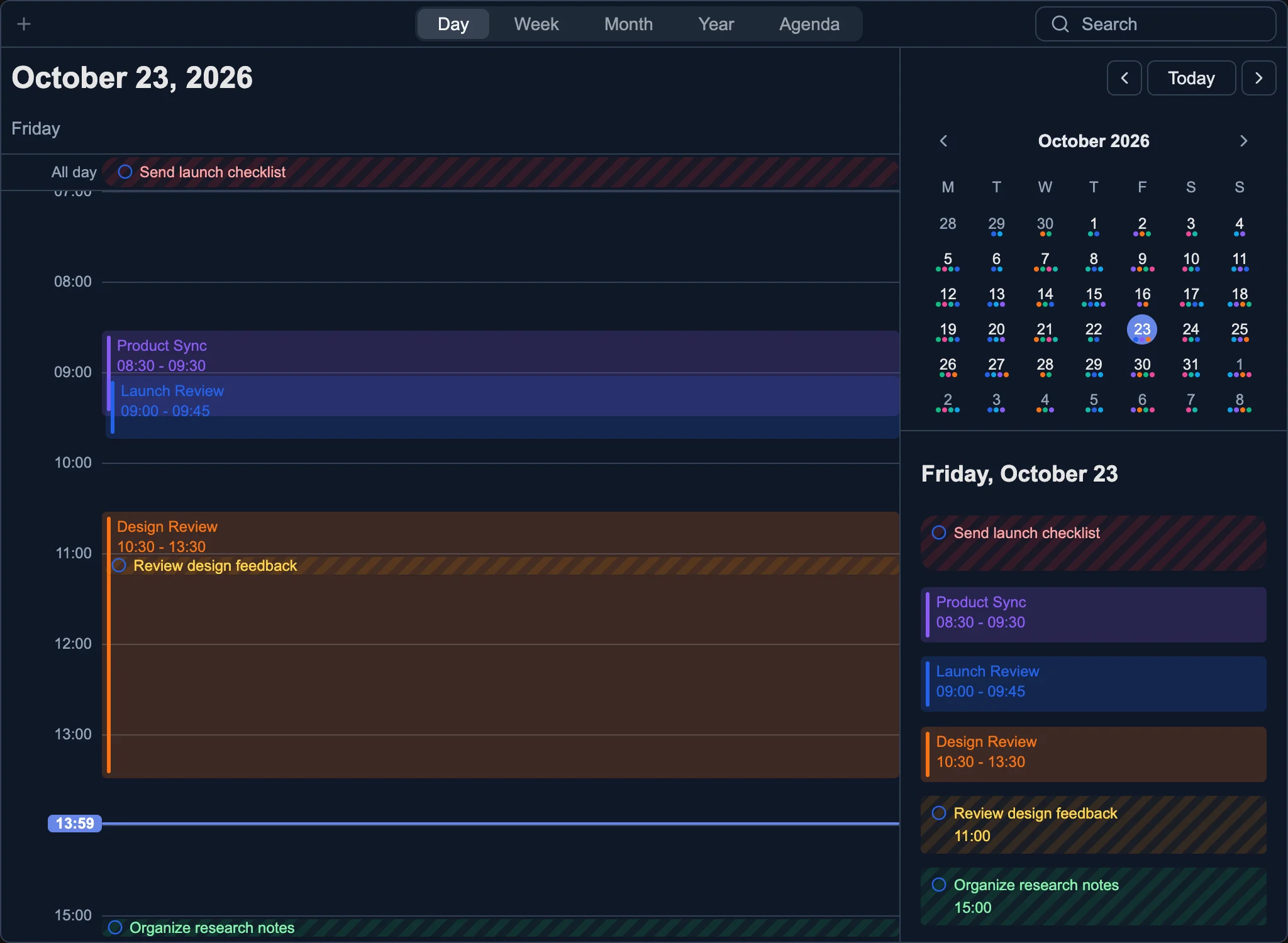
Task: Select Design Review card in sidebar
Action: click(1093, 754)
